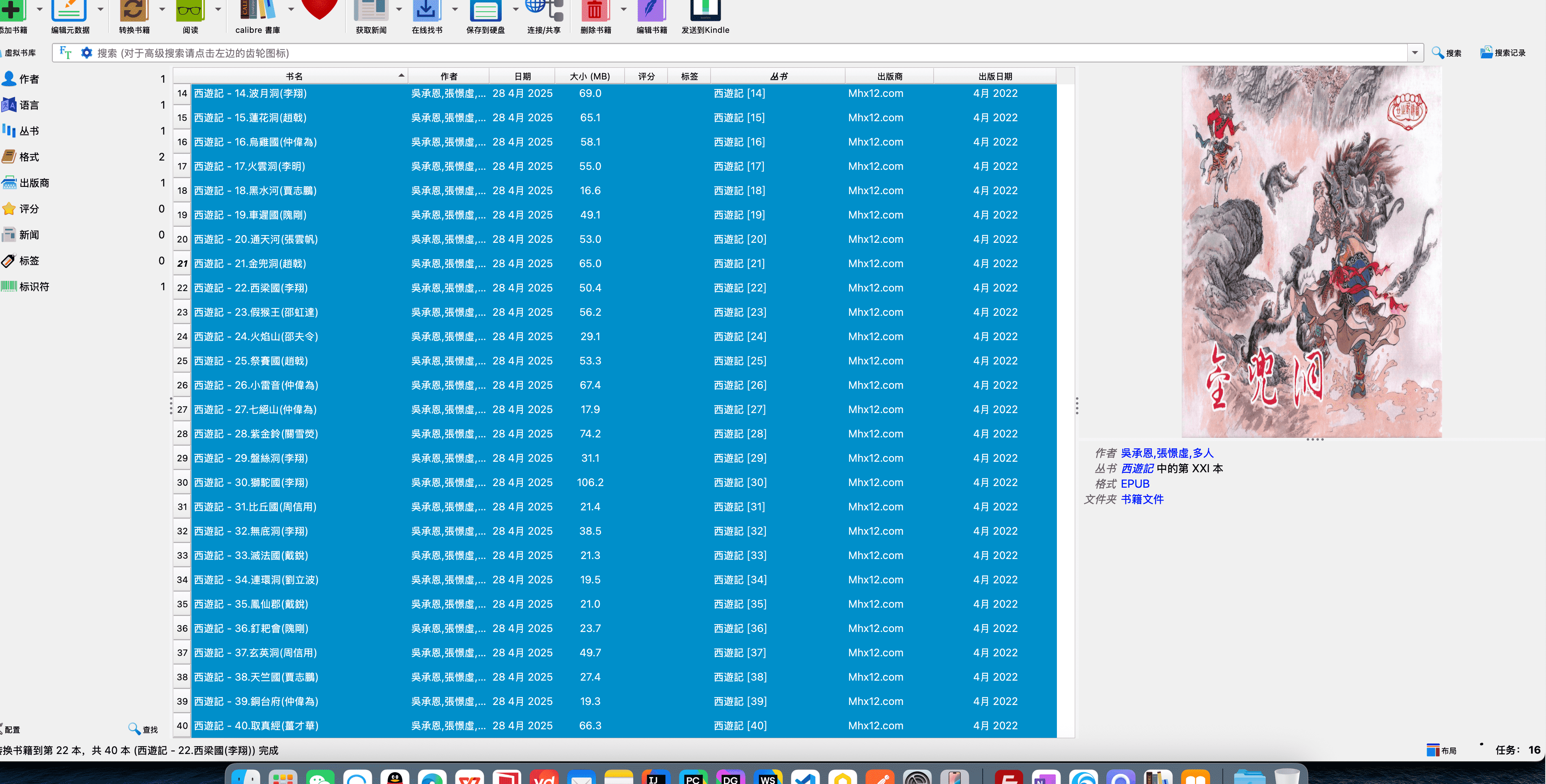Open series link 西遊記 in details

[1137, 469]
